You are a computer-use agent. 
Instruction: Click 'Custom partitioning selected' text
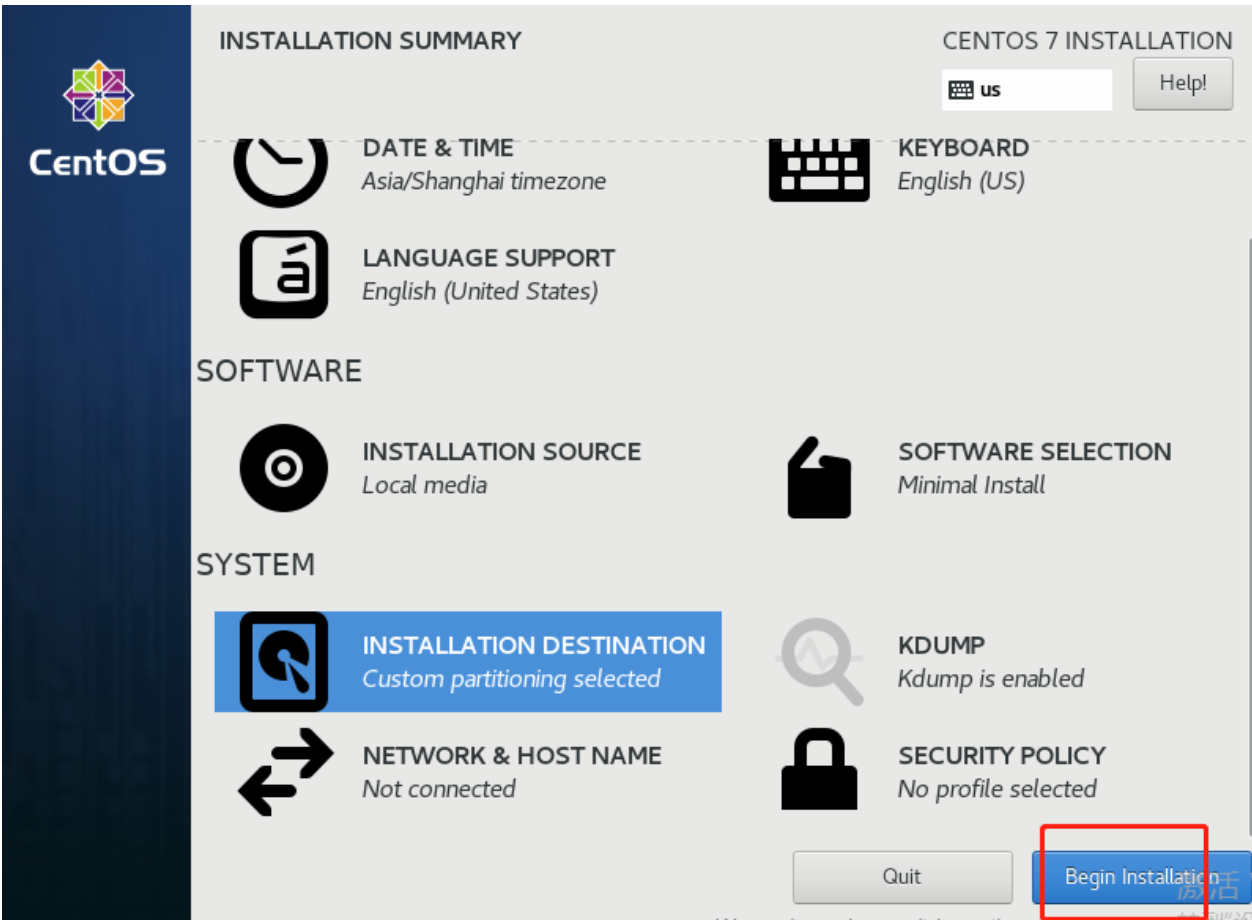(x=511, y=679)
